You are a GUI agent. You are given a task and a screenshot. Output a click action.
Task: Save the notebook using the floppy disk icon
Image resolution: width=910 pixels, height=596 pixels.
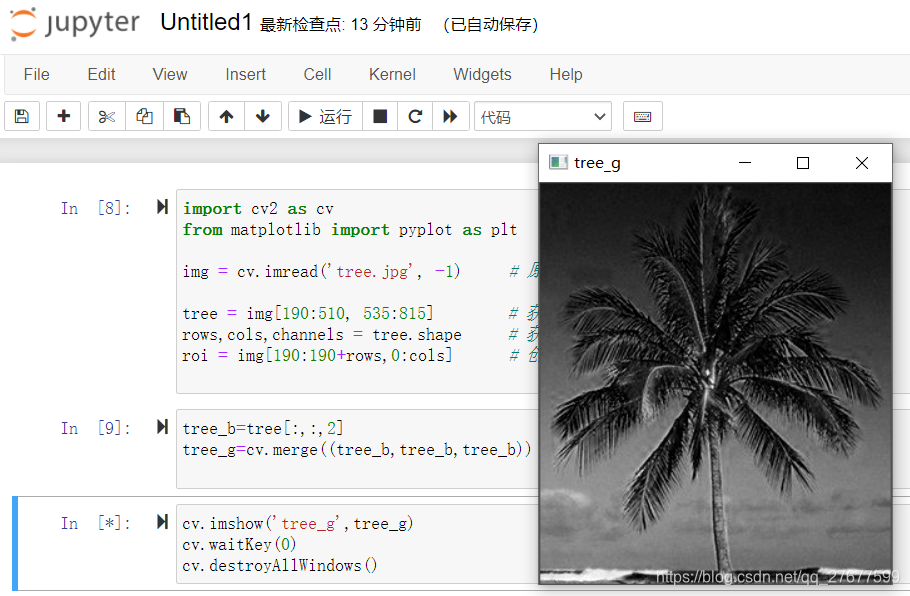[21, 116]
